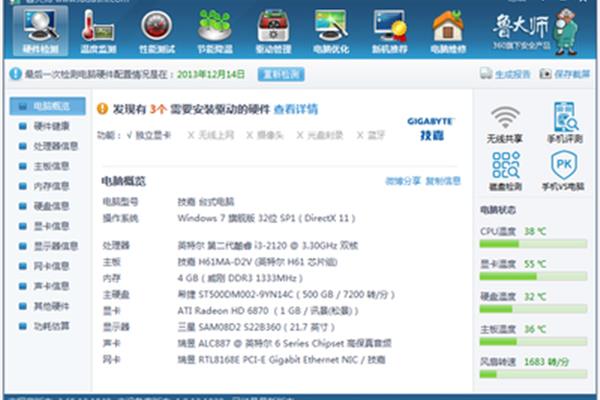
Task: Open 内存信息 in the sidebar
Action: (44, 186)
